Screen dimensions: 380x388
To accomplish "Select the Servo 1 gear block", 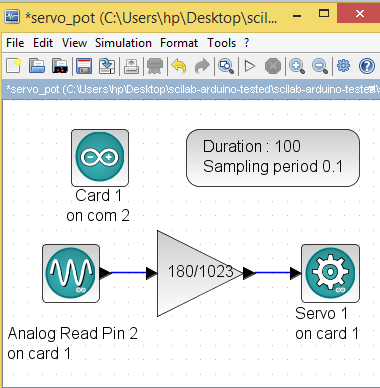I will (x=330, y=273).
